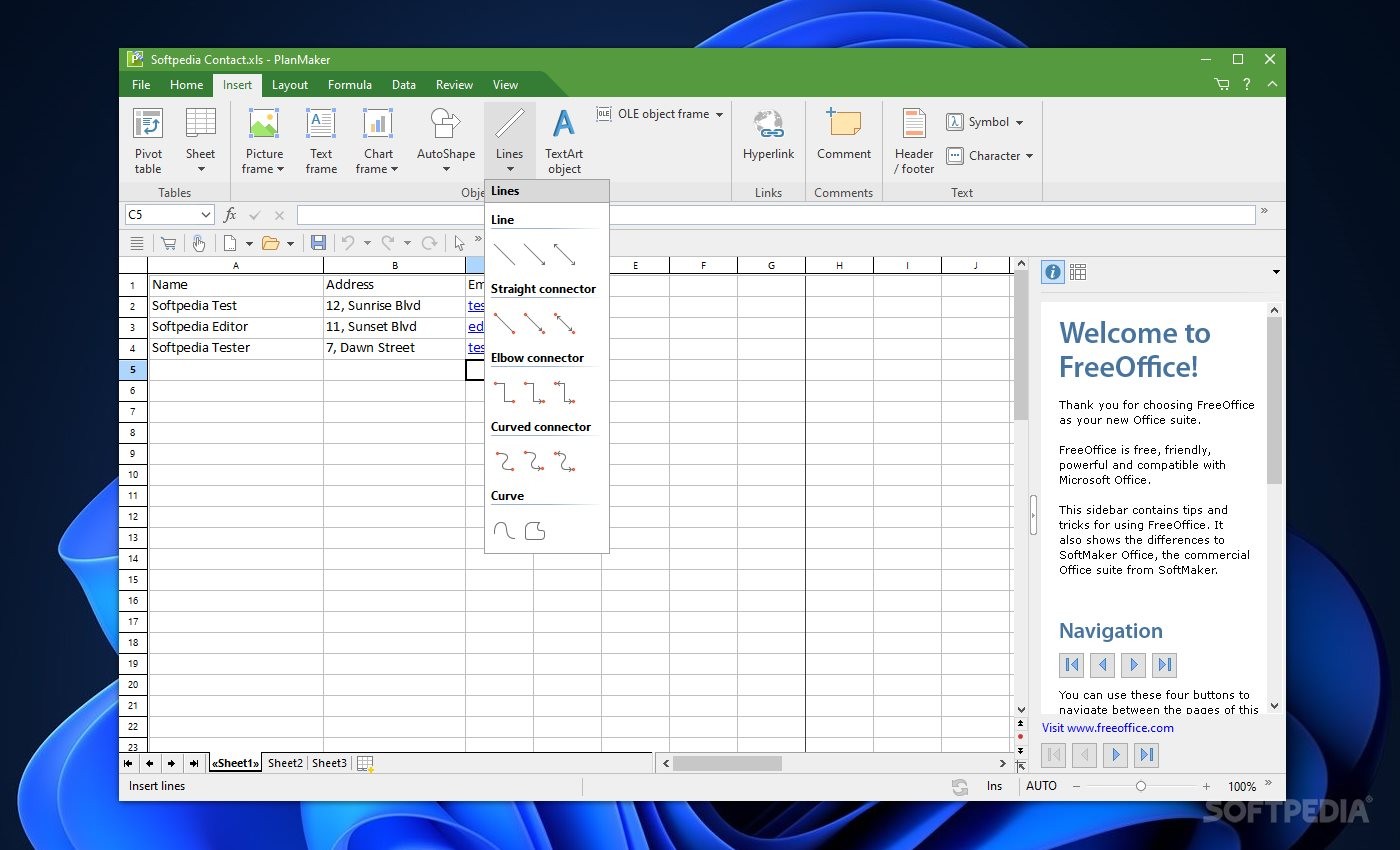The width and height of the screenshot is (1400, 850).
Task: Choose the elbow connector with single arrow
Action: coord(535,392)
